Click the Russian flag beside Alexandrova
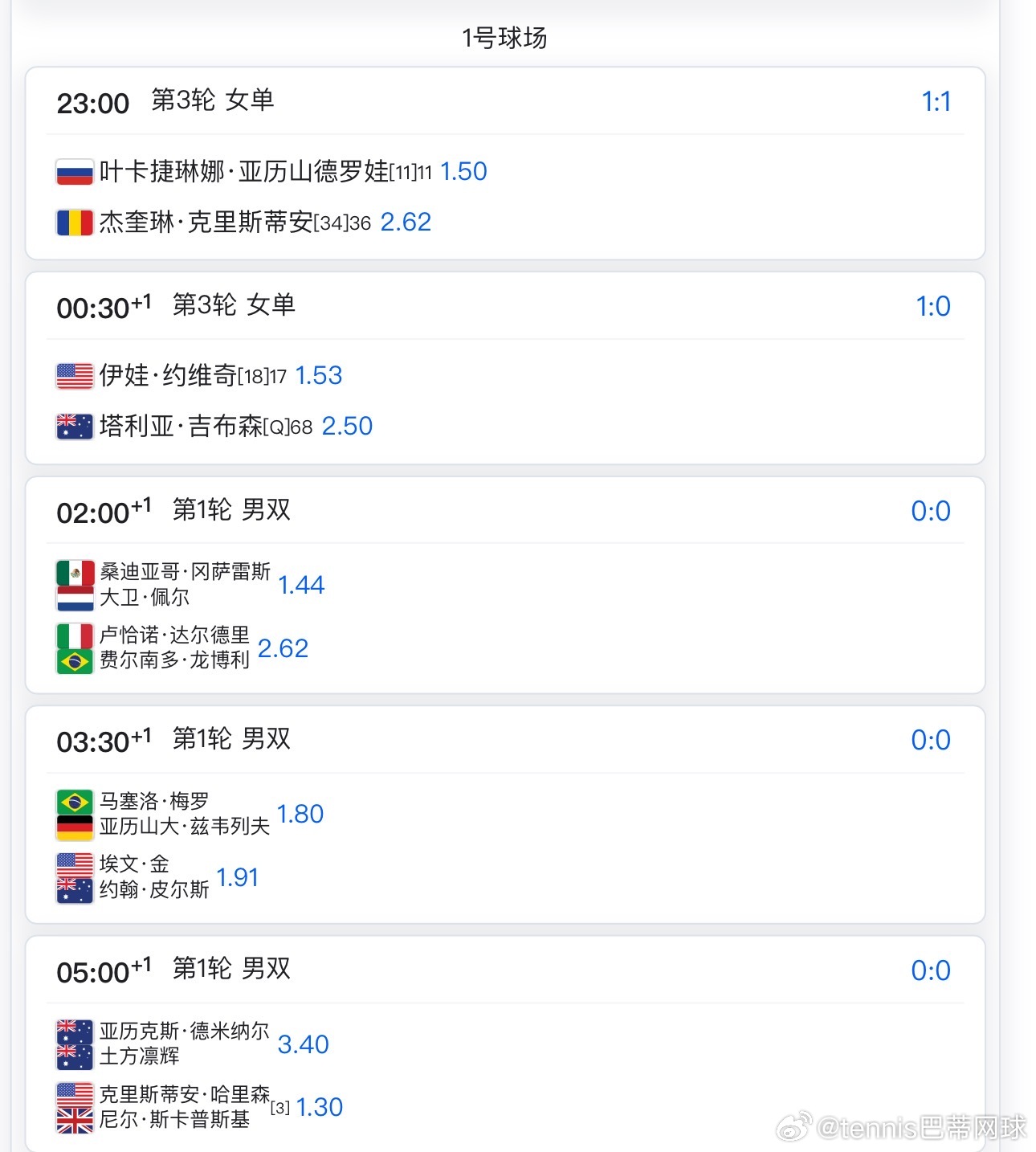 (74, 172)
